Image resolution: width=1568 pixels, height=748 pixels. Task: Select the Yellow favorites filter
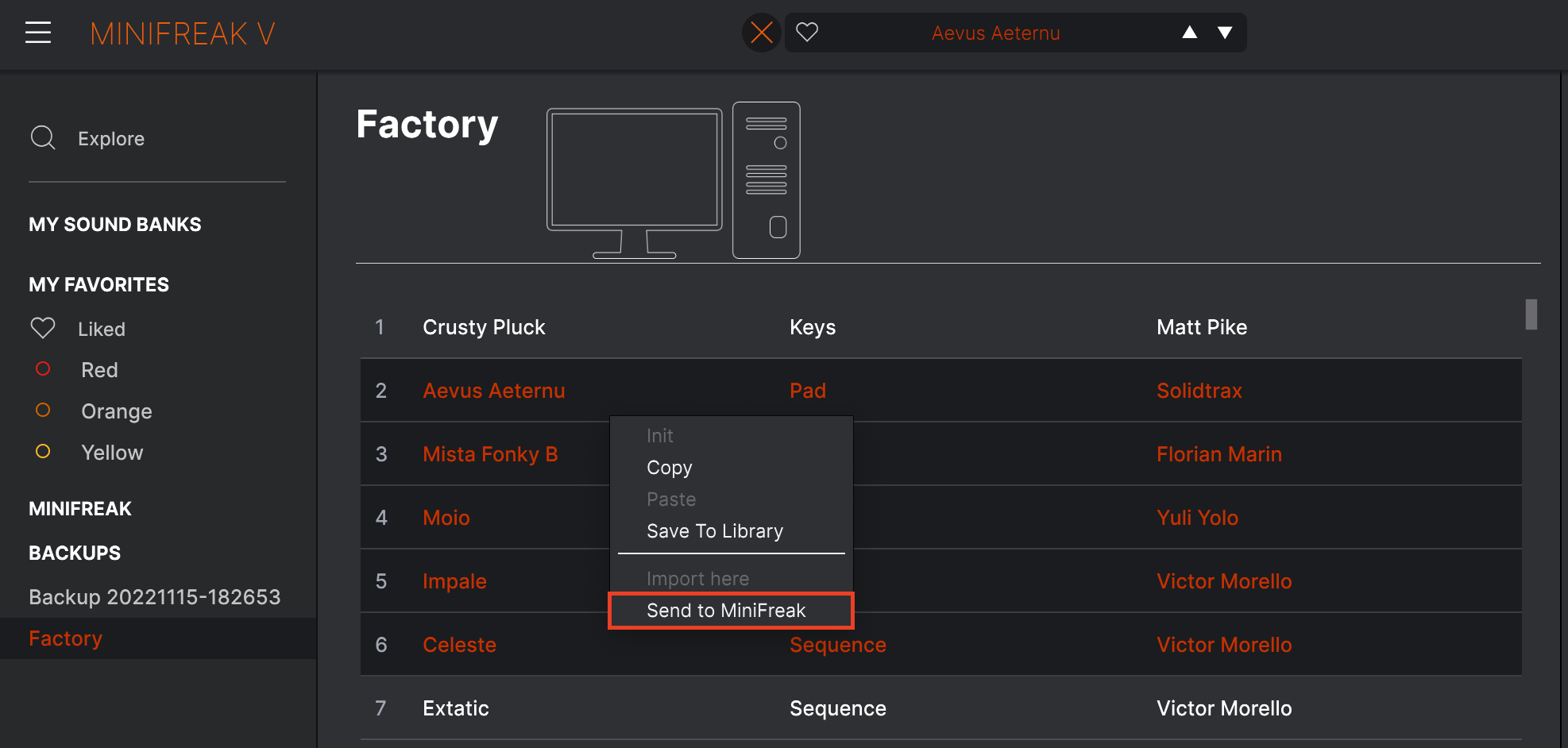tap(111, 452)
